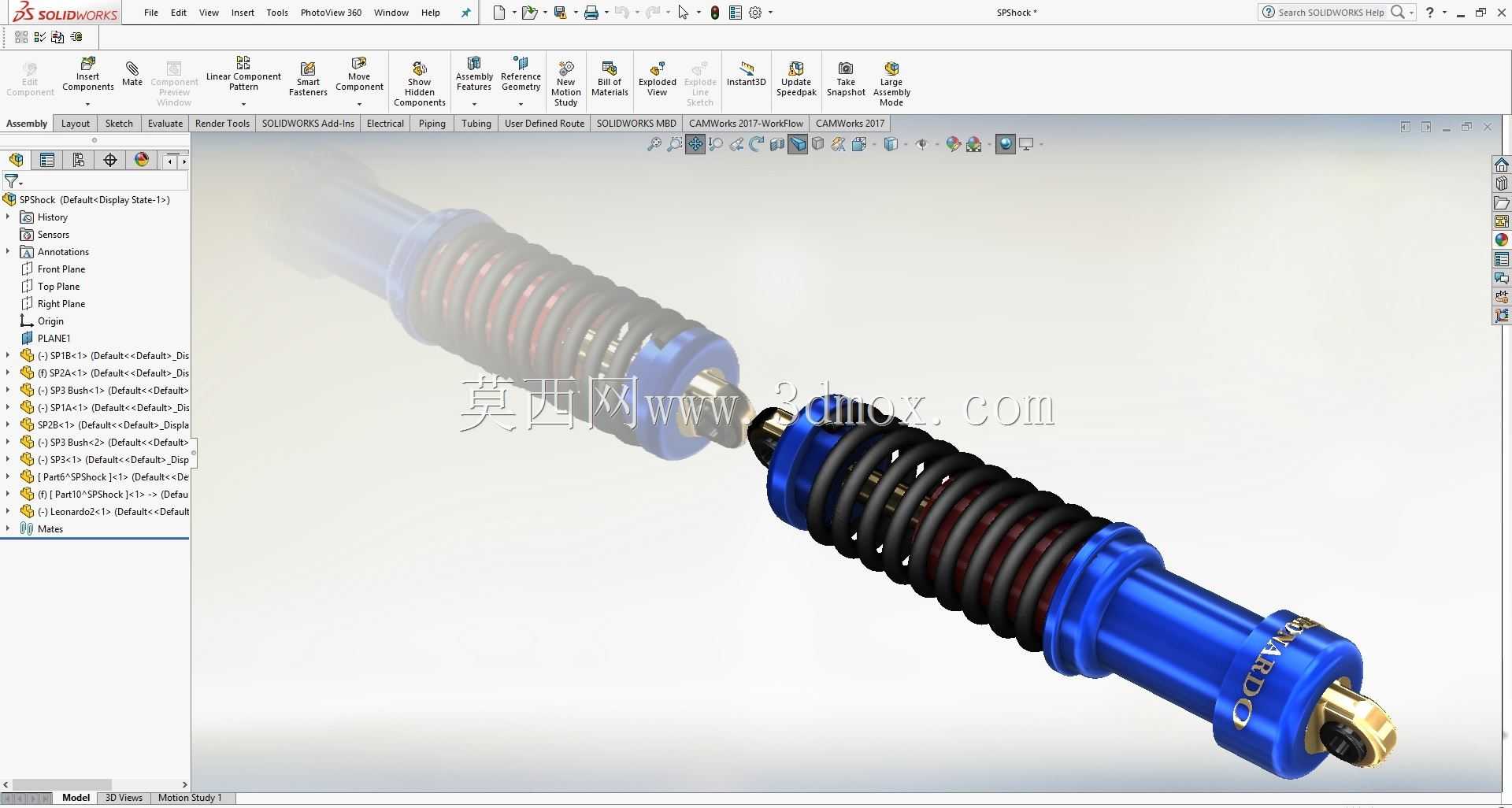The height and width of the screenshot is (808, 1512).
Task: Click the Edit Appearance color ball icon
Action: coord(953,144)
